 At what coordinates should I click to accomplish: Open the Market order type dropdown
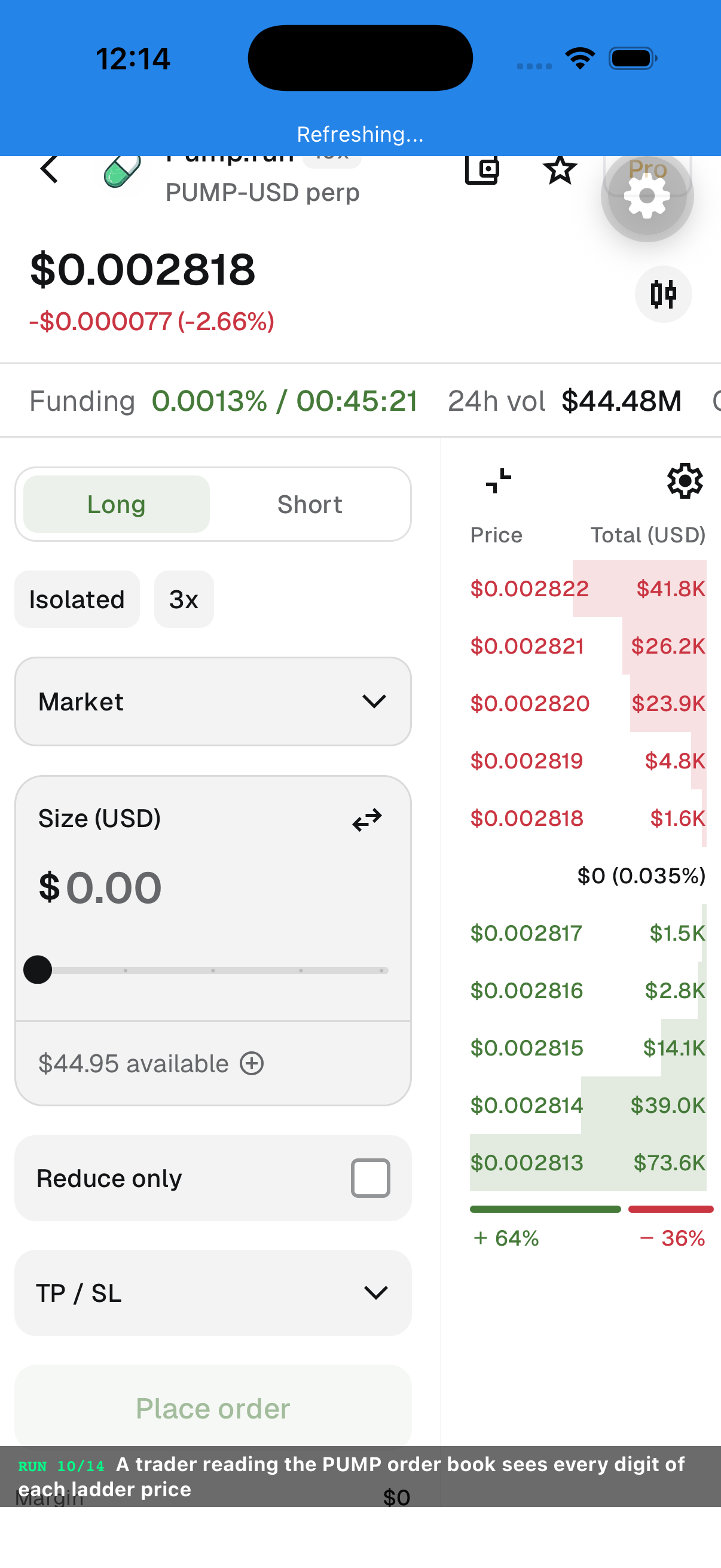click(x=213, y=701)
